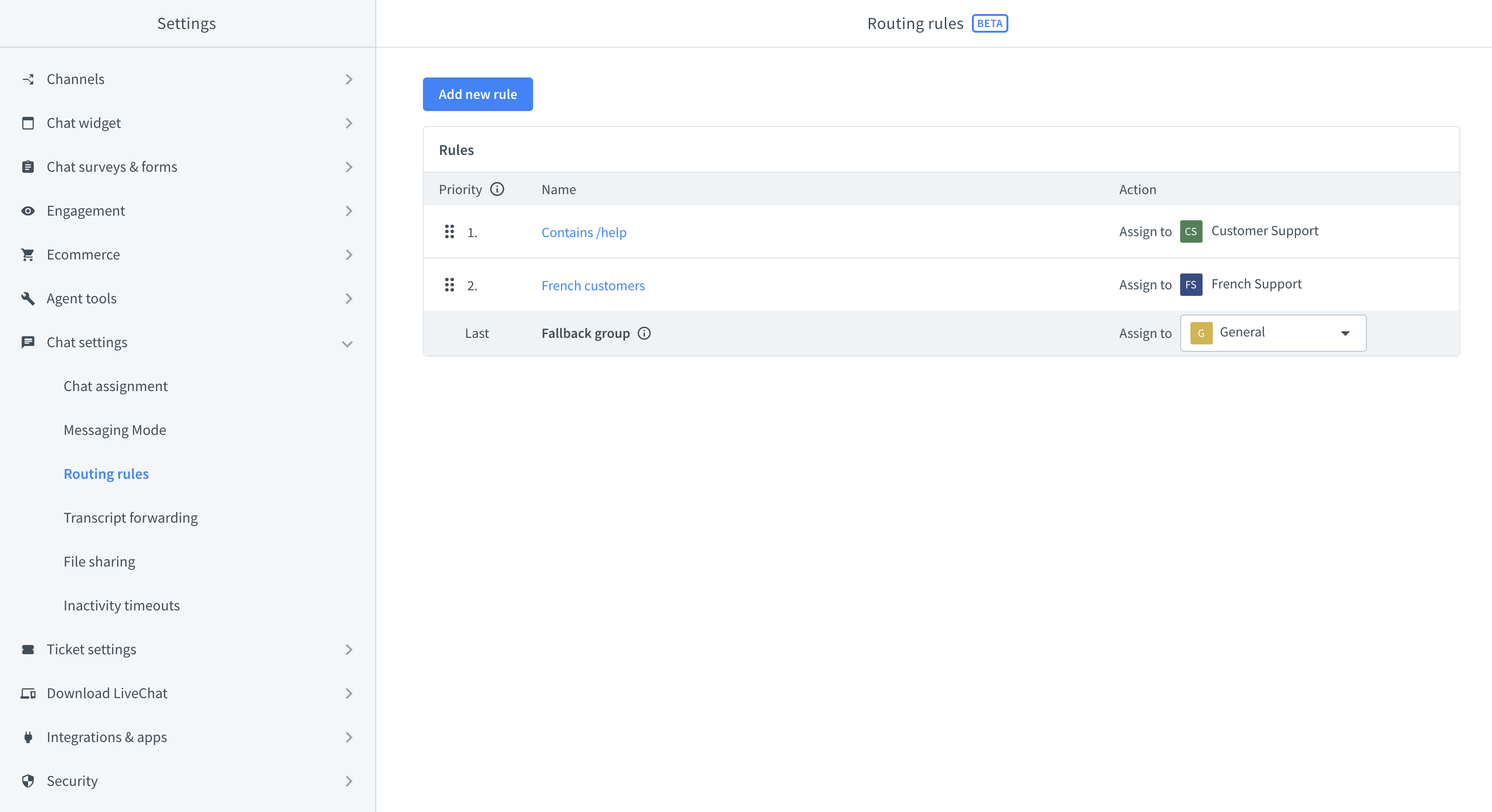Image resolution: width=1492 pixels, height=812 pixels.
Task: Click the Ecommerce label in sidebar
Action: [84, 255]
